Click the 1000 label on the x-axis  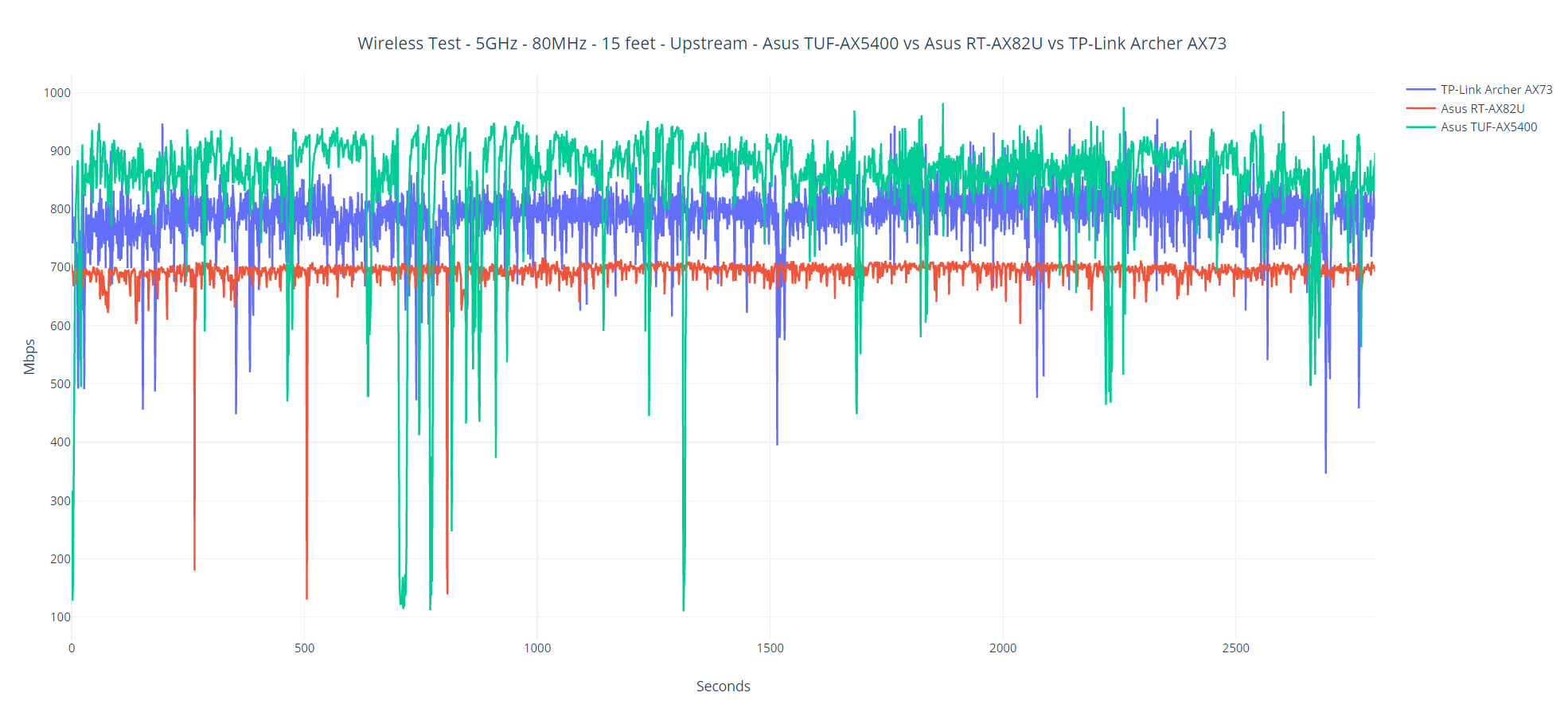click(537, 648)
